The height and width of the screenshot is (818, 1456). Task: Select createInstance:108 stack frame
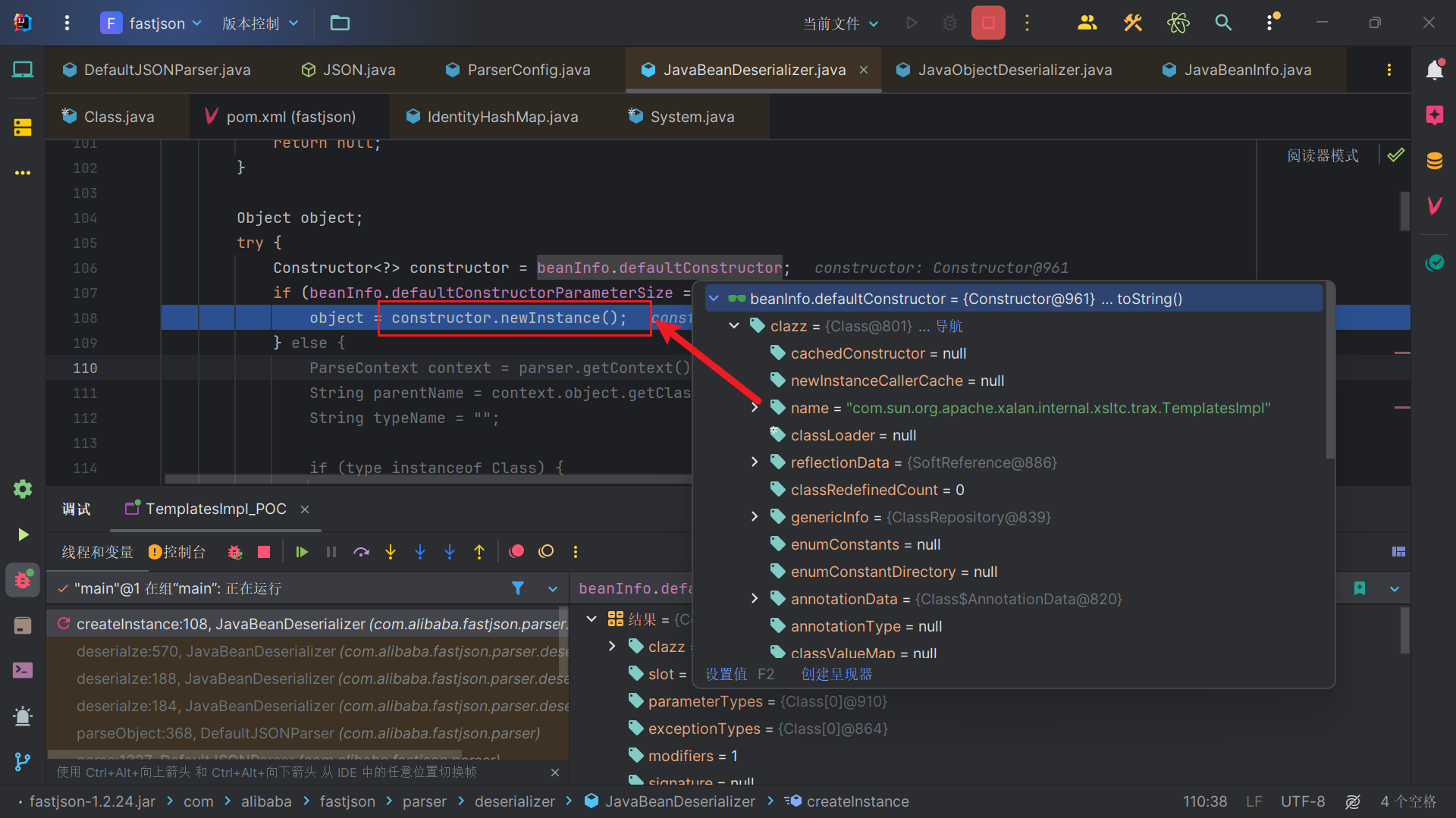point(307,624)
